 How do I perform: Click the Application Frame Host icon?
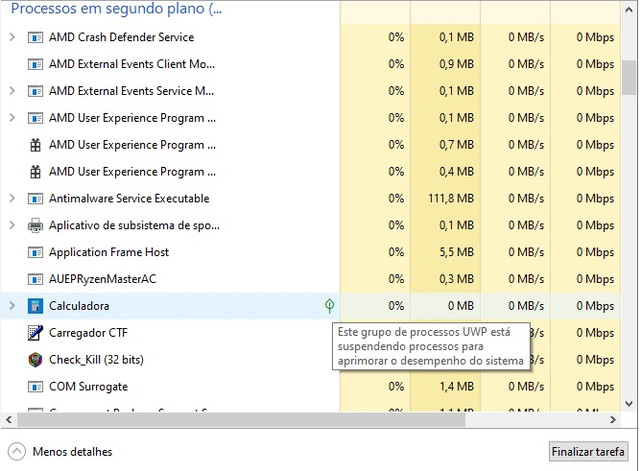(x=35, y=253)
